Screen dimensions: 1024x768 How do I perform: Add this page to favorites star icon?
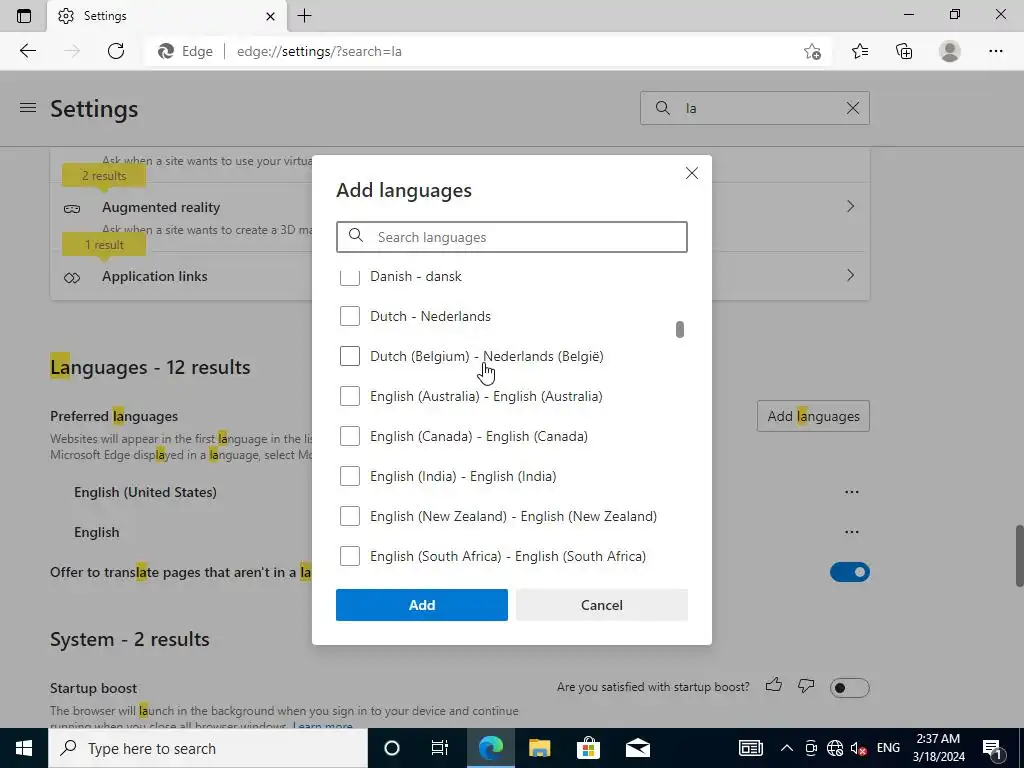pos(812,51)
